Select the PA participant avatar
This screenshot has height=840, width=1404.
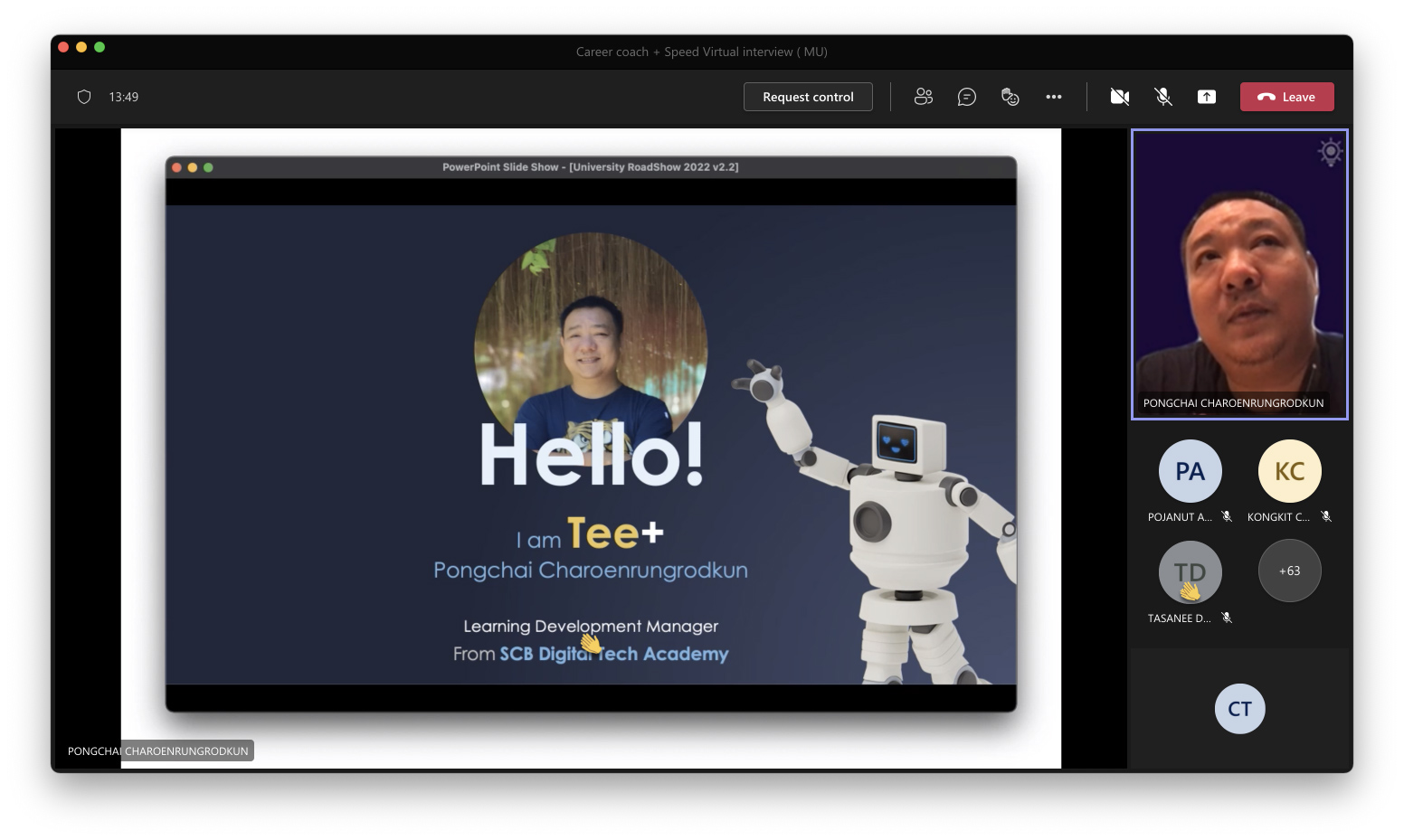[x=1190, y=471]
